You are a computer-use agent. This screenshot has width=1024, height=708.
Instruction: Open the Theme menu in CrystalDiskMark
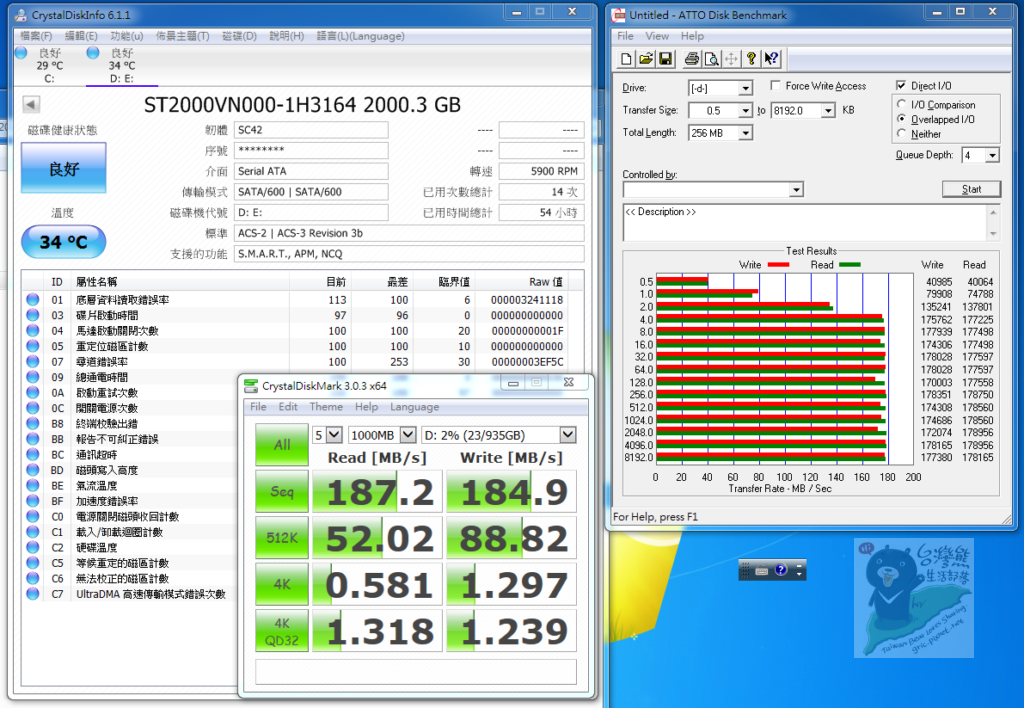click(x=326, y=407)
